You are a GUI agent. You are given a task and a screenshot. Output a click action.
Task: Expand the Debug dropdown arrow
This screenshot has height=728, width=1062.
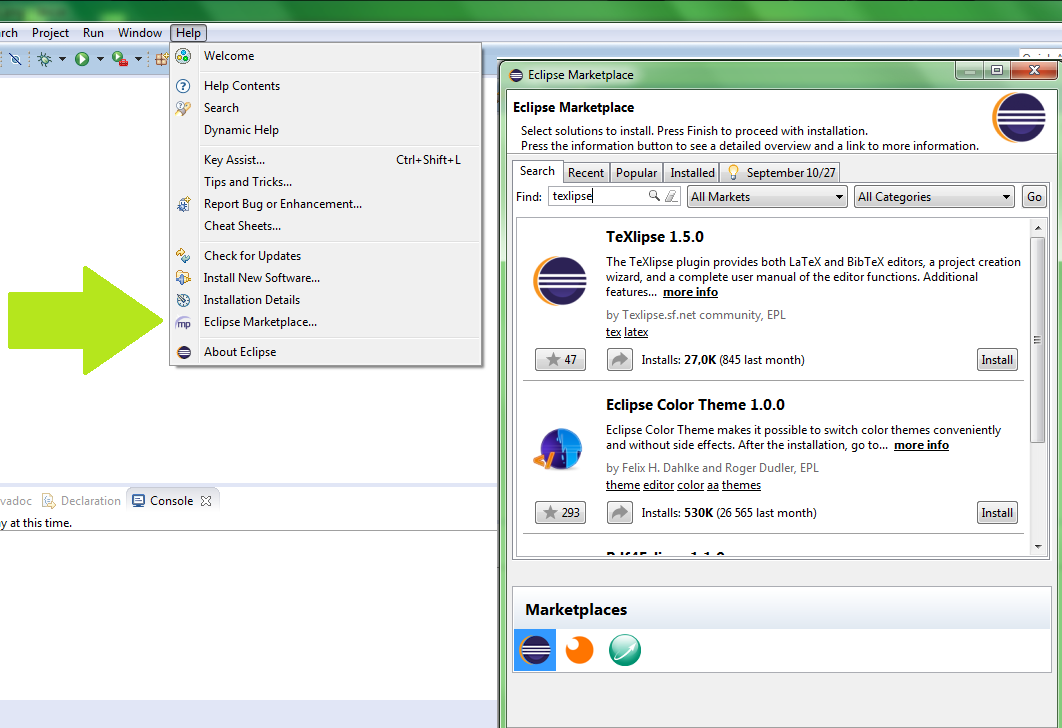(62, 59)
